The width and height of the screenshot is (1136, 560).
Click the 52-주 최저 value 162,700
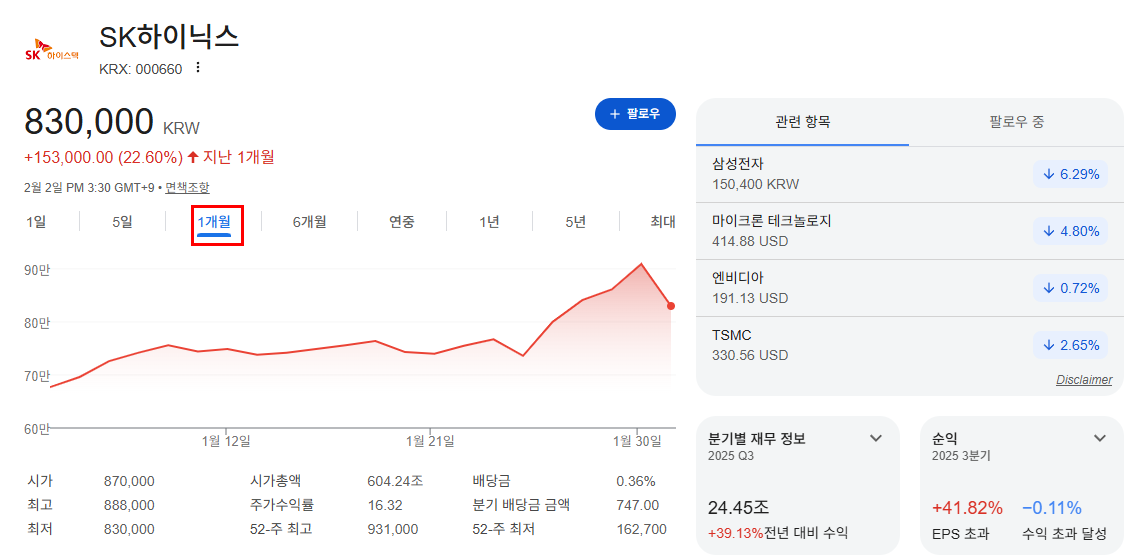pyautogui.click(x=641, y=530)
